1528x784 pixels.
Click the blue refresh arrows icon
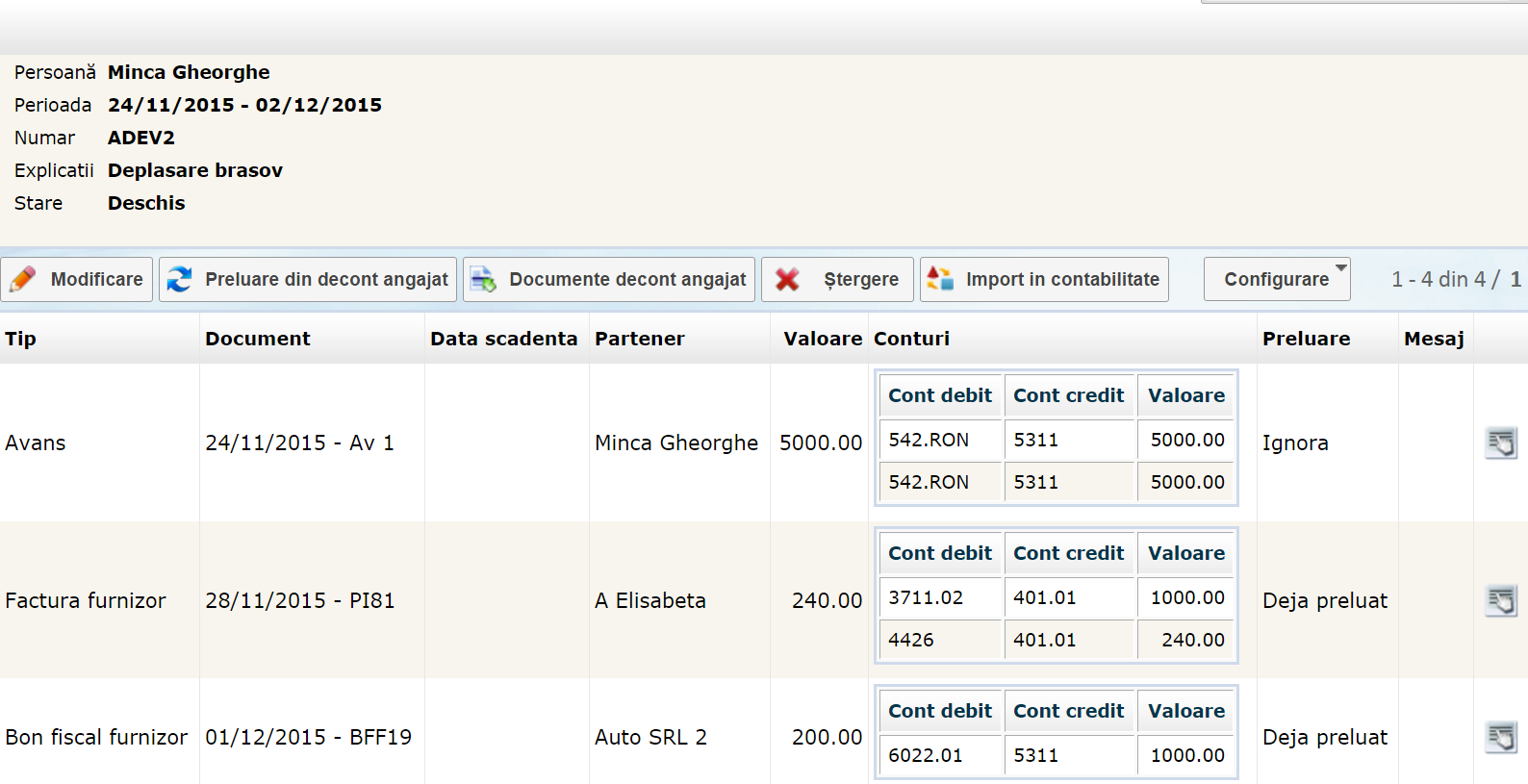(180, 280)
